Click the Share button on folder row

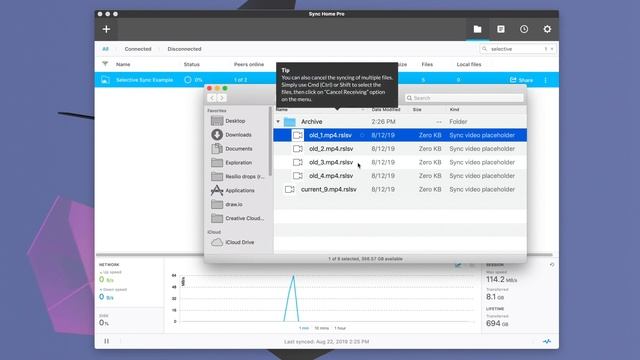click(522, 80)
